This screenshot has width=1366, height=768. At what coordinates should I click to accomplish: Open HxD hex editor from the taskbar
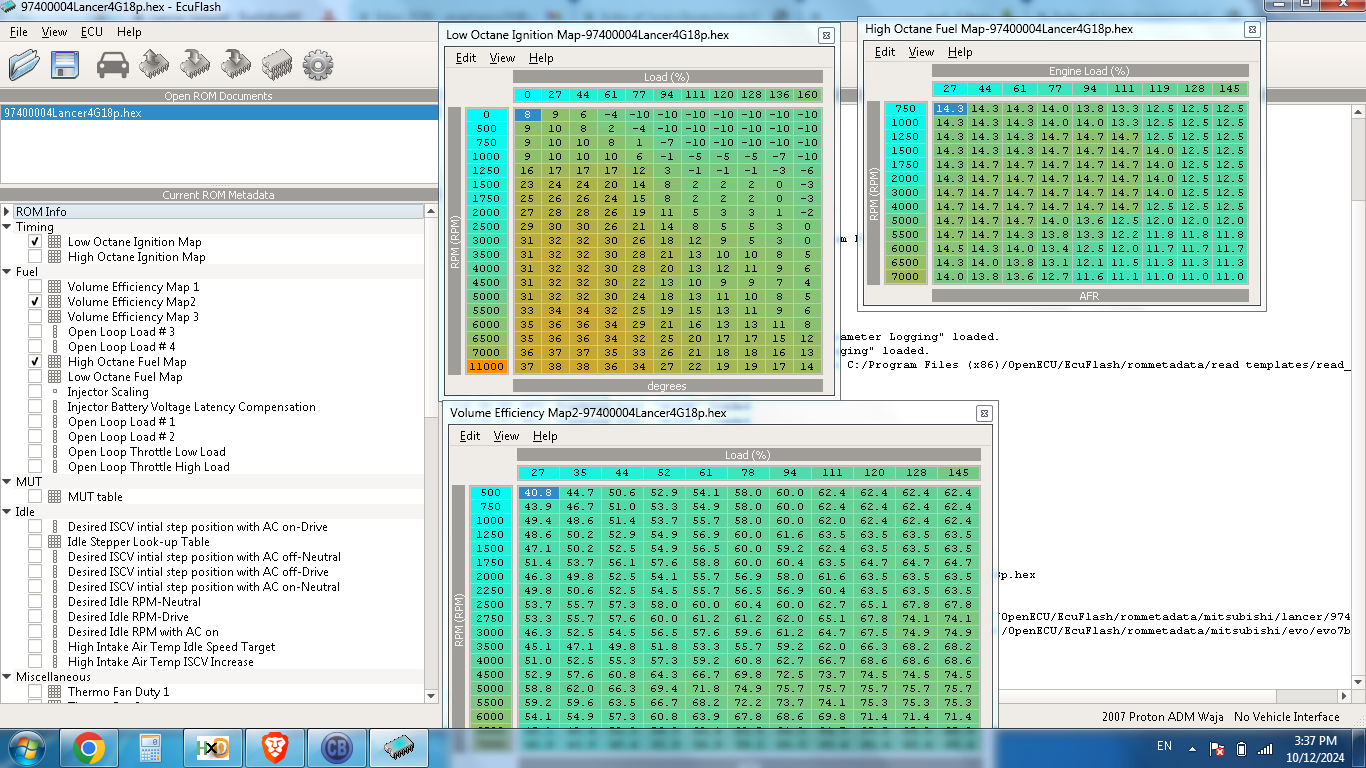point(211,748)
